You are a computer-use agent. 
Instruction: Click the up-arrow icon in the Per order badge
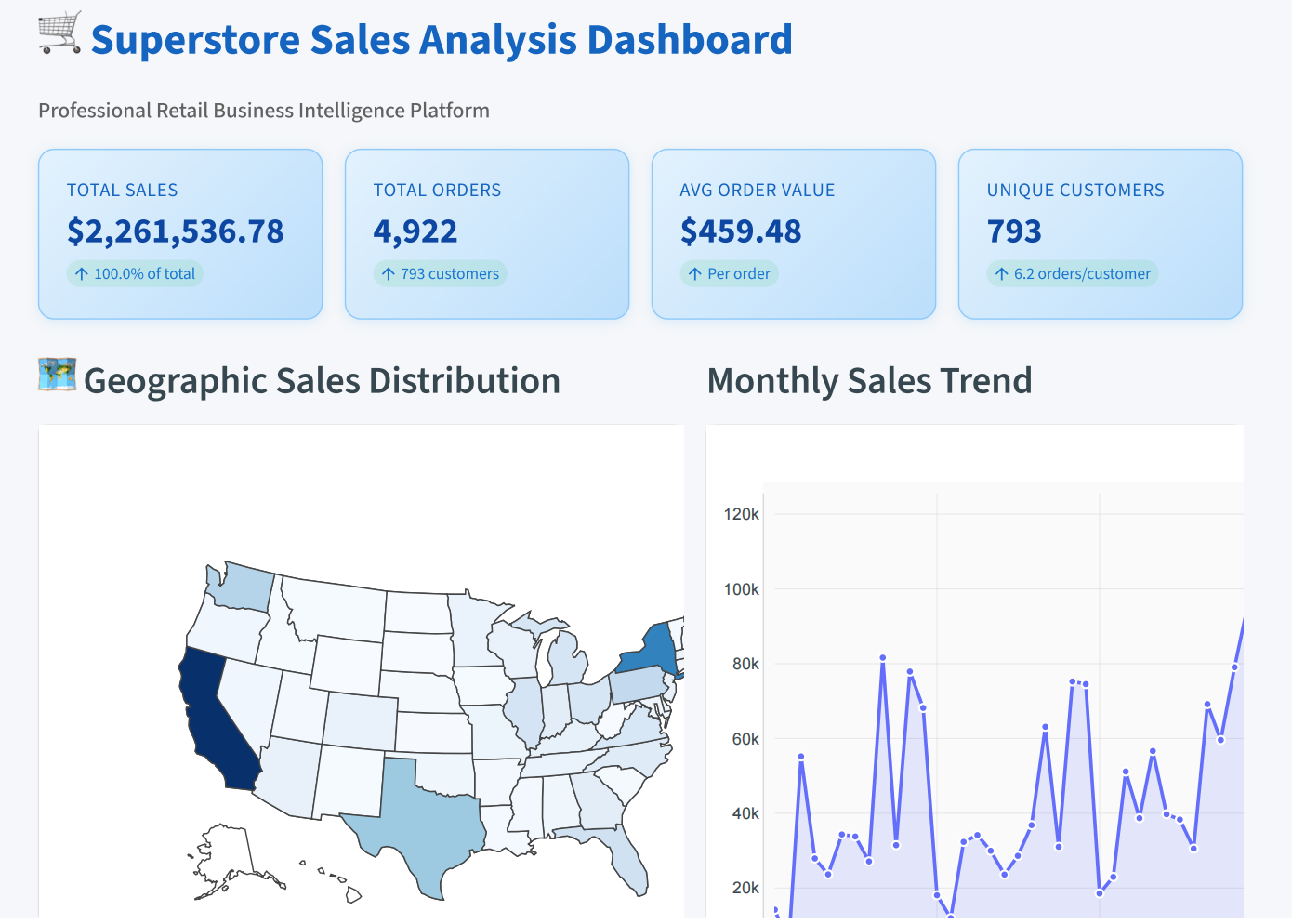point(694,273)
